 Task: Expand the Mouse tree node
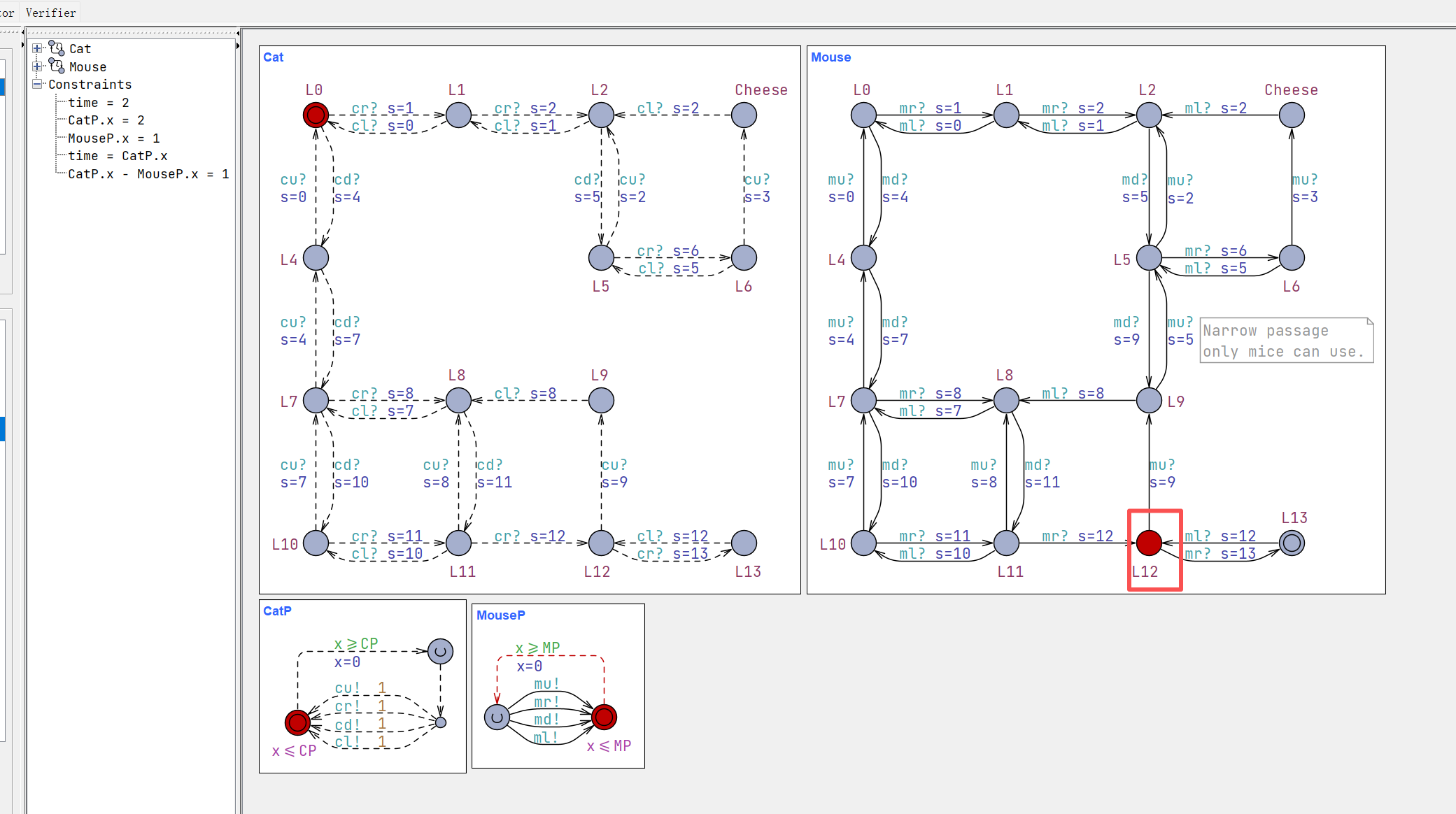click(37, 66)
